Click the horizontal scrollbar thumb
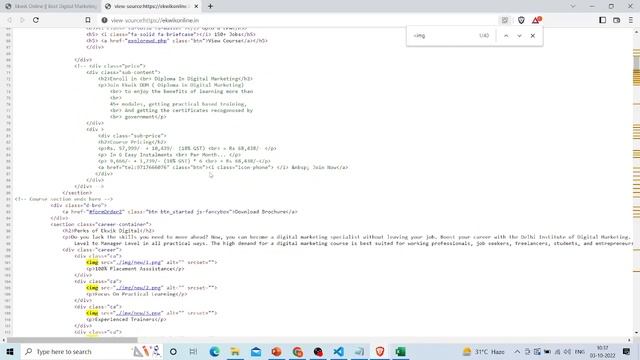The width and height of the screenshot is (640, 360). click(72, 340)
